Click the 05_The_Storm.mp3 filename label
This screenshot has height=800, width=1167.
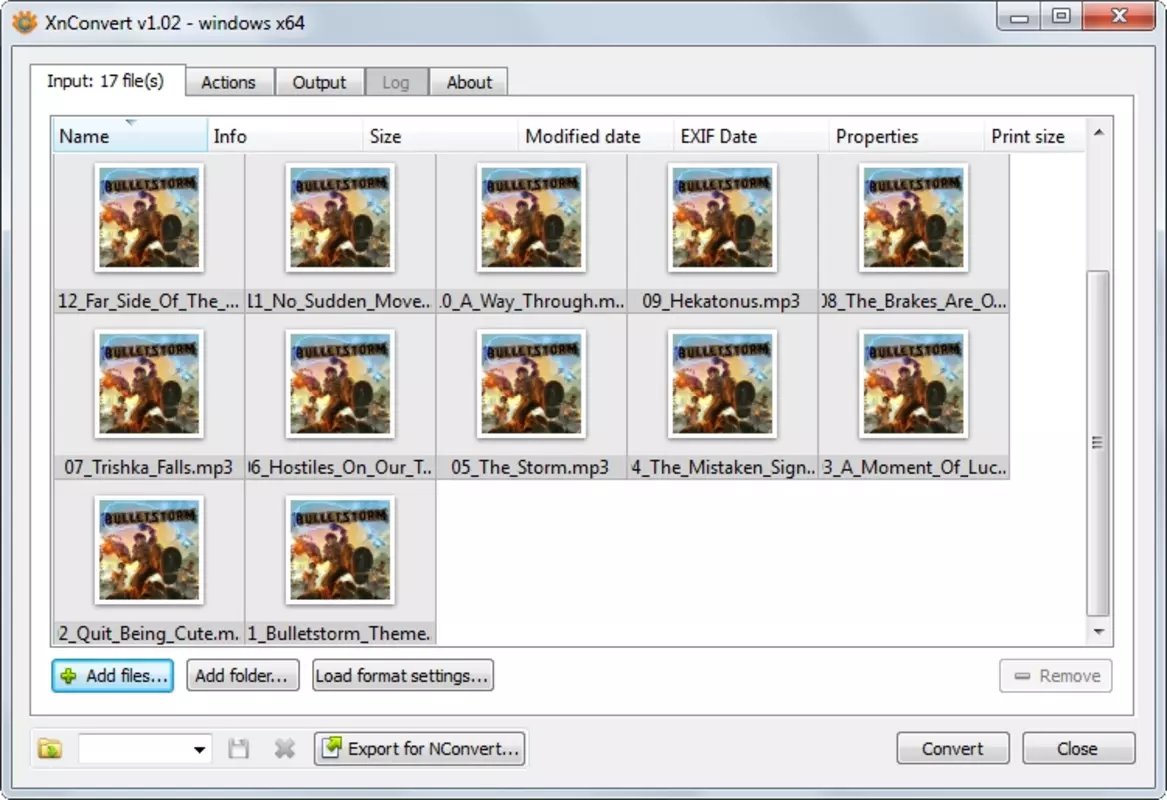tap(530, 467)
